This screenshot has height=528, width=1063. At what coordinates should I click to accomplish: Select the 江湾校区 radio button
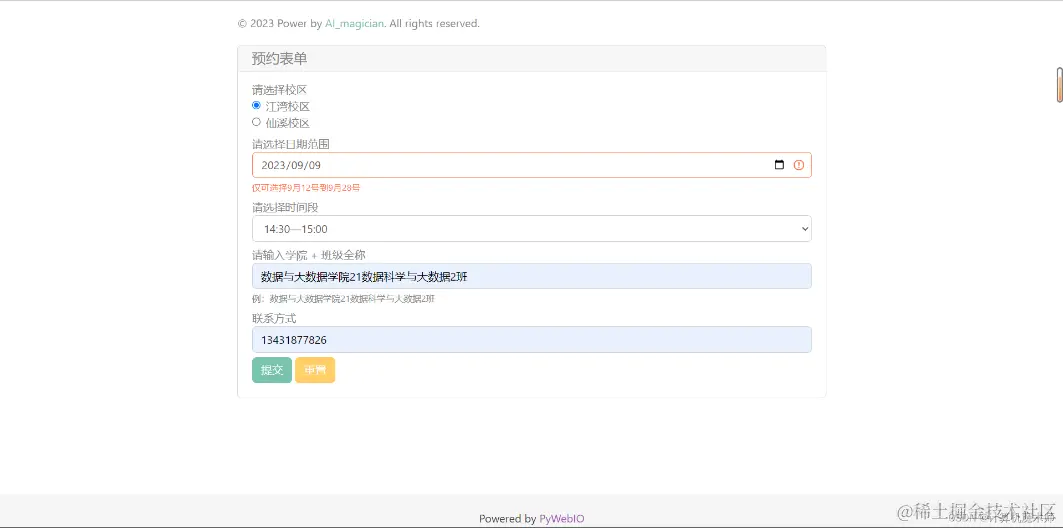pos(256,106)
